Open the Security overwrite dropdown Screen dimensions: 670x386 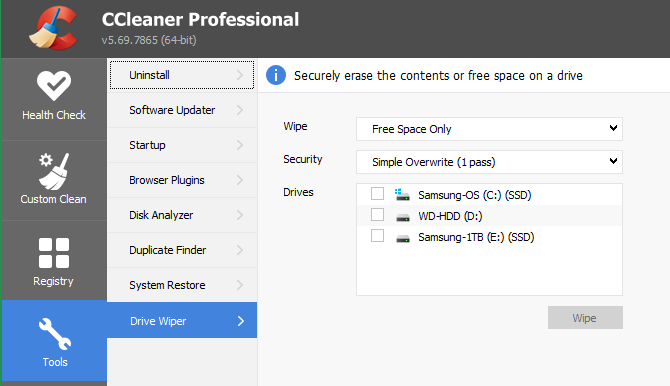point(489,162)
